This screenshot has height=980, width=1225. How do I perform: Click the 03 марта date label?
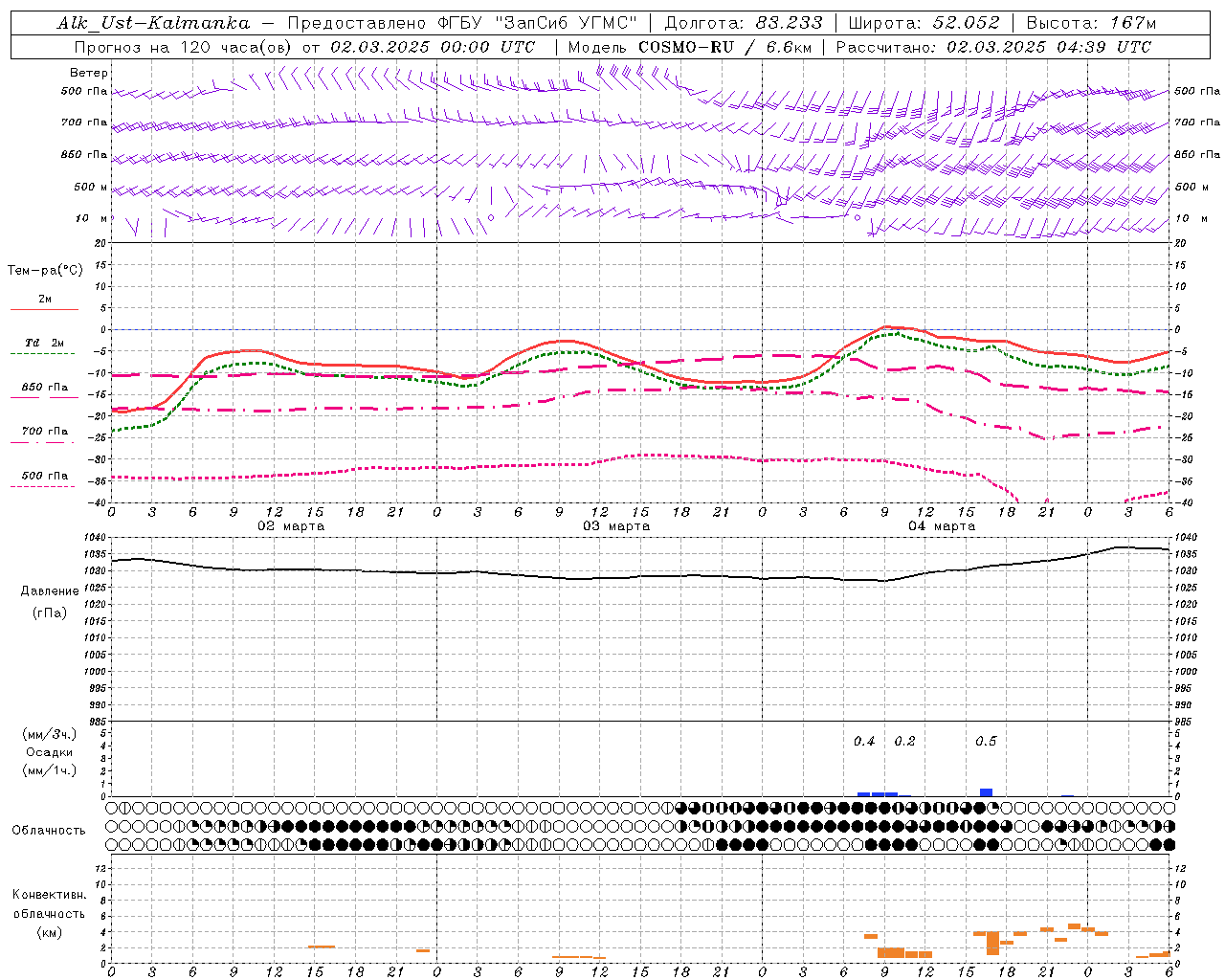[x=617, y=526]
